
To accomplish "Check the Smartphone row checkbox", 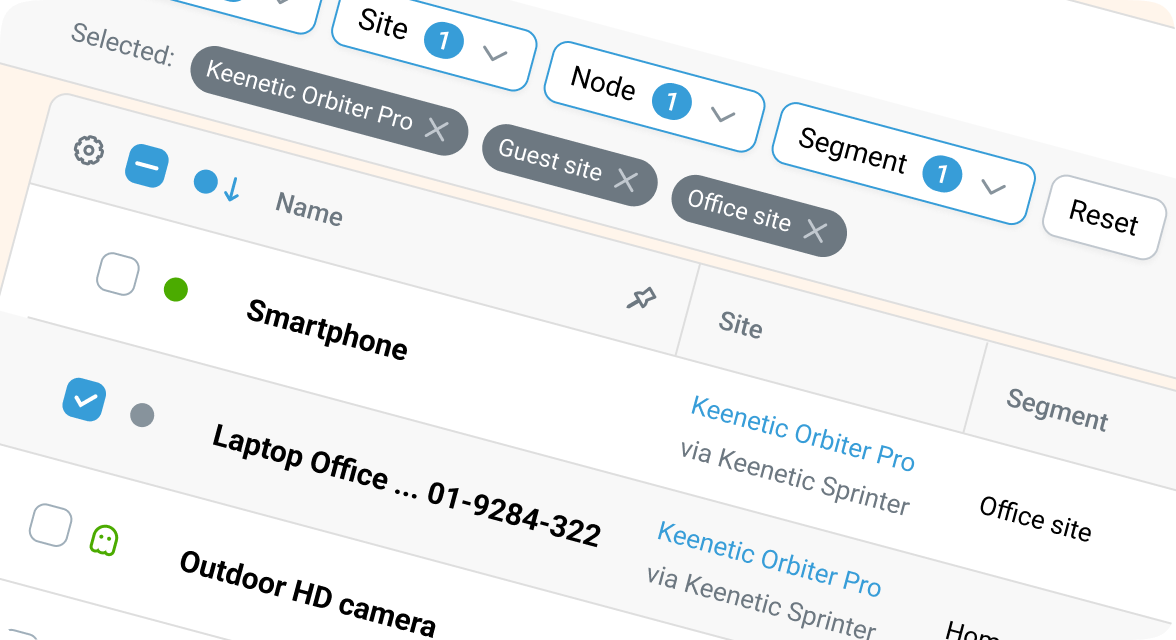I will click(x=118, y=275).
